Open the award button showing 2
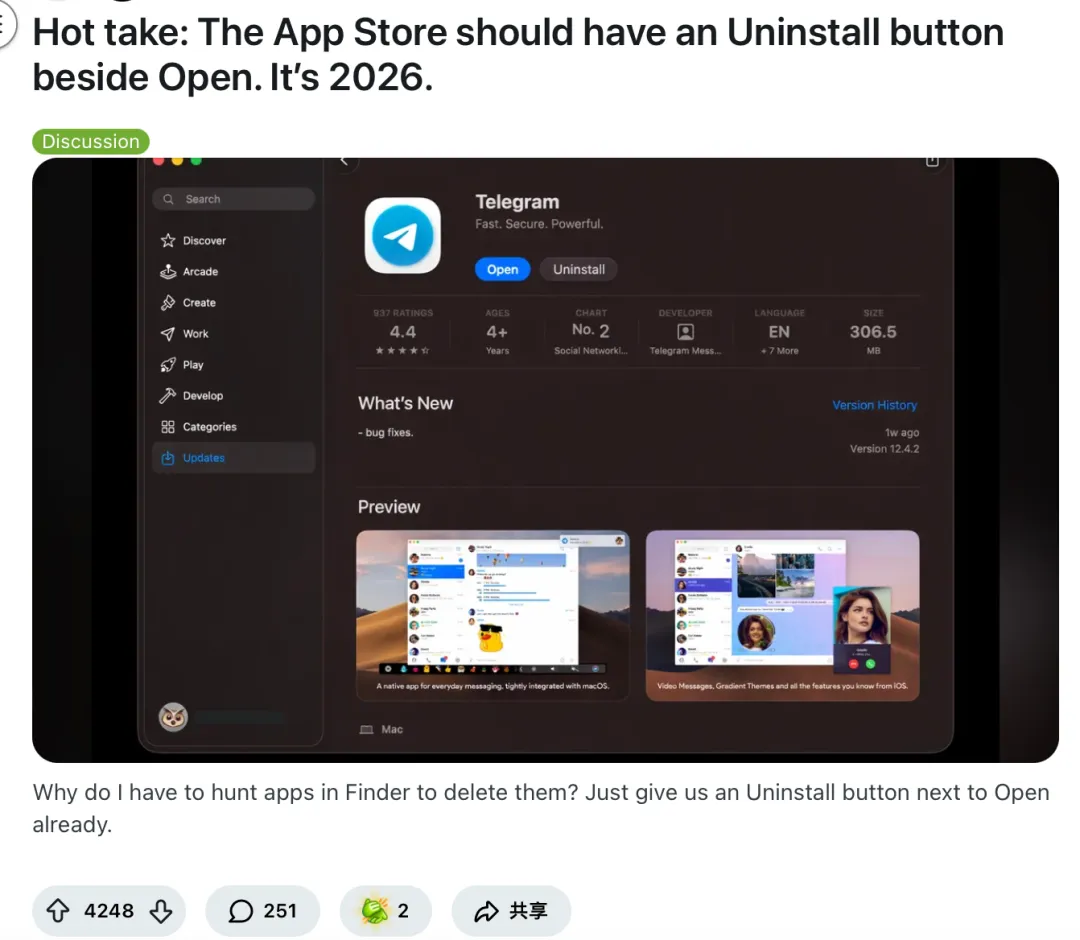This screenshot has width=1080, height=940. (x=386, y=910)
